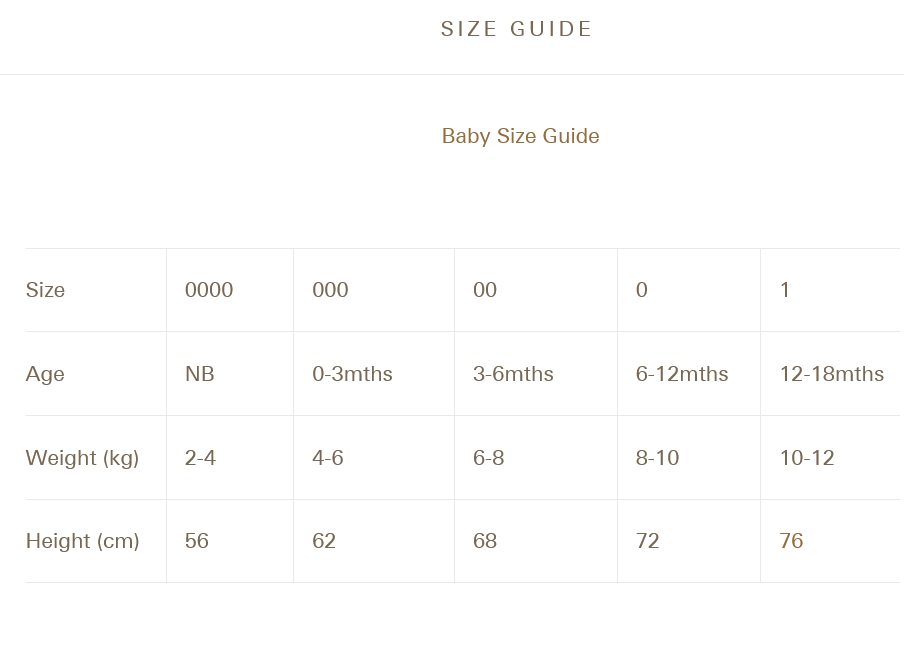Click the 3-6mths age cell
Image resolution: width=904 pixels, height=660 pixels.
(513, 374)
